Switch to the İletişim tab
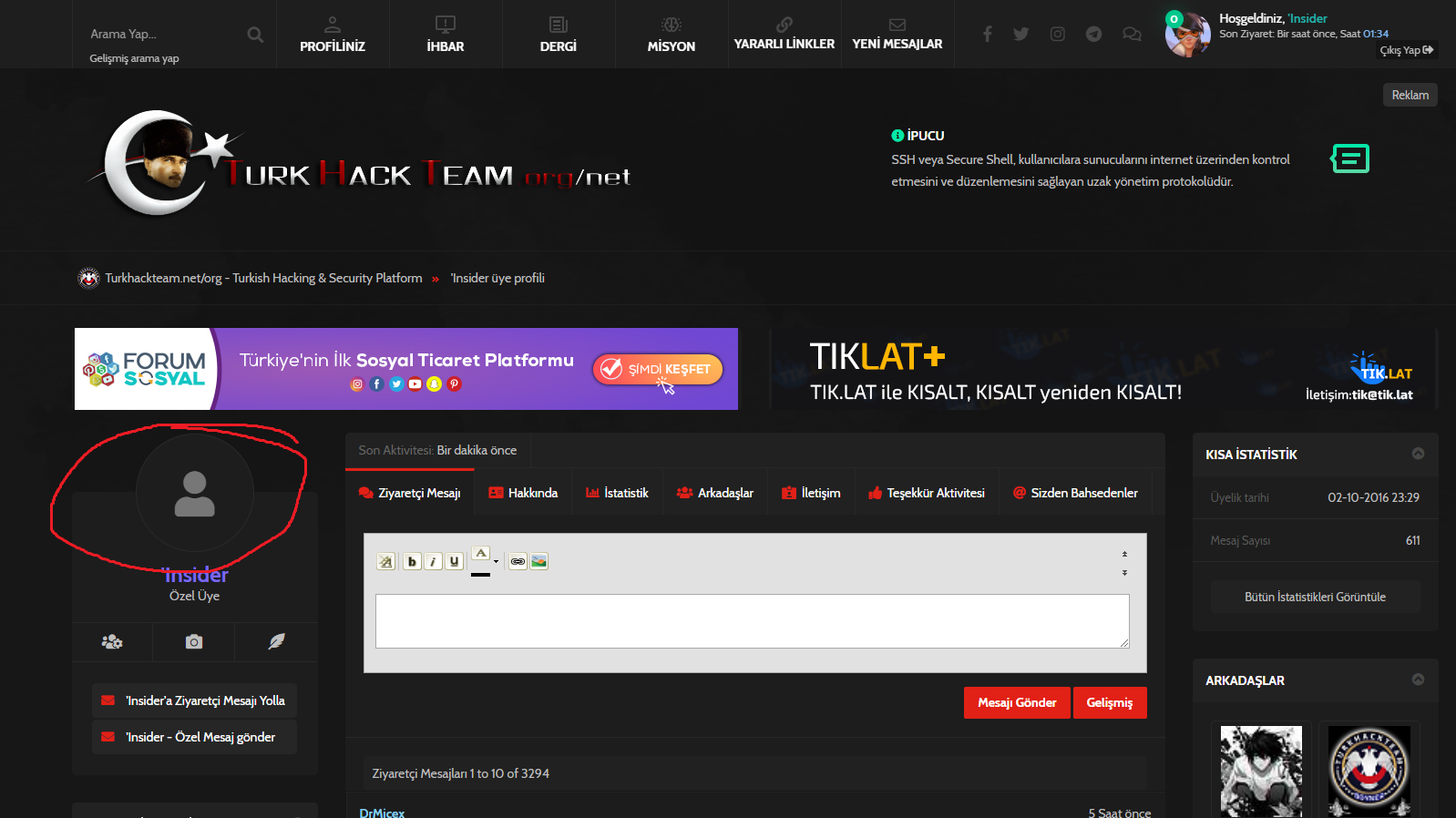Screen dimensions: 1456x818 [811, 493]
